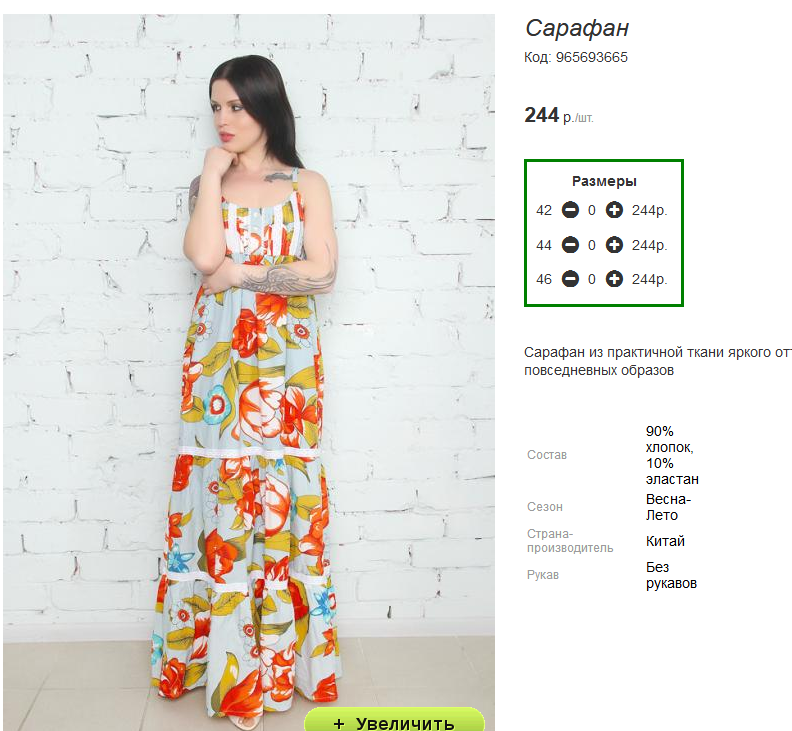Screen dimensions: 792x731
Task: Click the Состав attribute label
Action: click(547, 455)
